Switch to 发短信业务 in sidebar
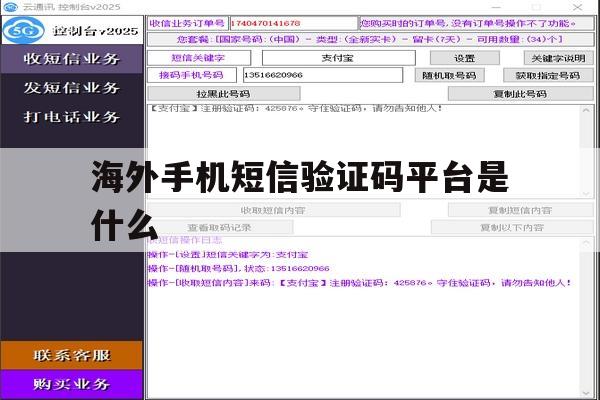Viewport: 600px width, 400px height. tap(72, 88)
